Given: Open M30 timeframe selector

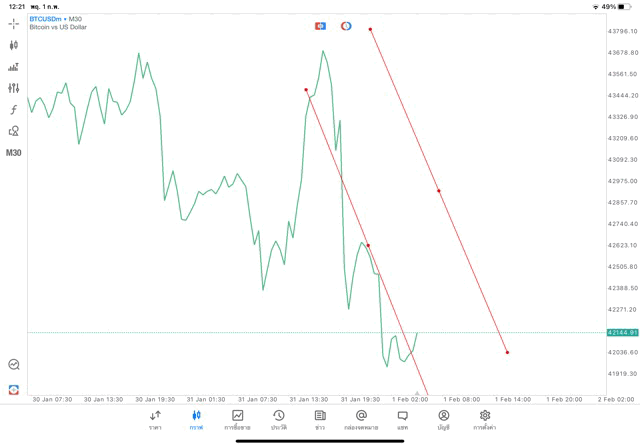Looking at the screenshot, I should 13,153.
